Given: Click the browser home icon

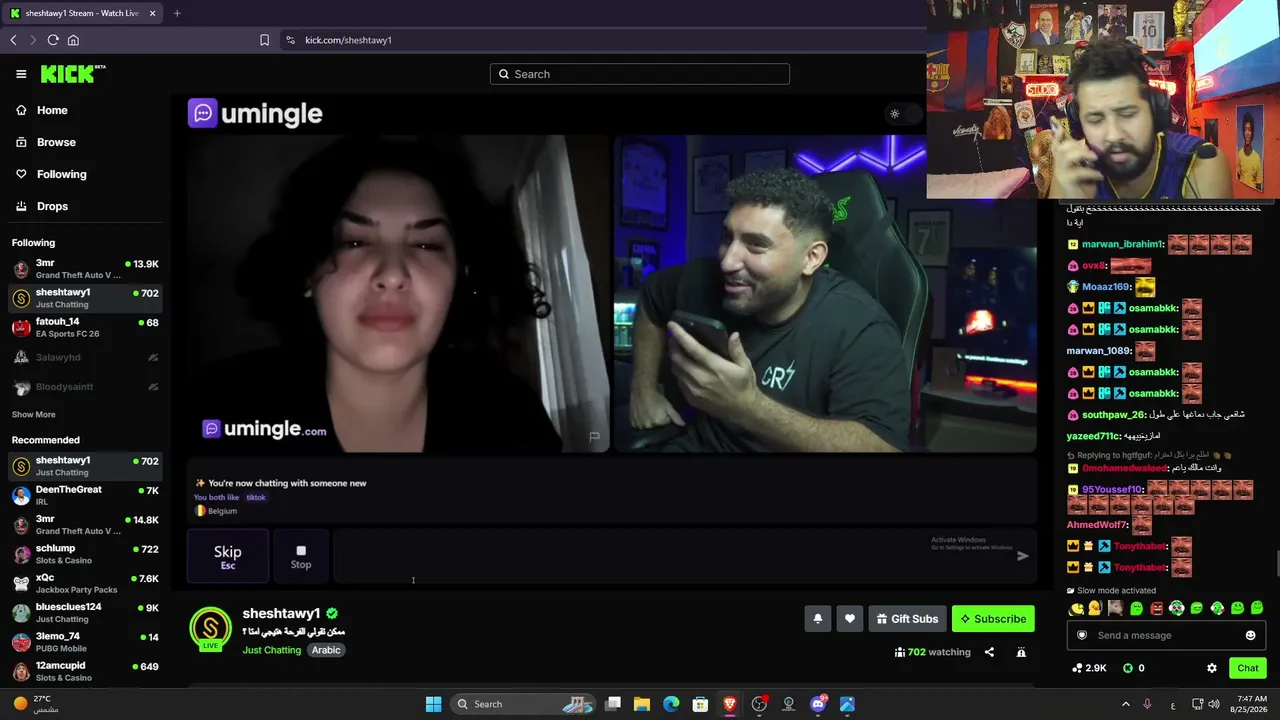Looking at the screenshot, I should pyautogui.click(x=73, y=40).
